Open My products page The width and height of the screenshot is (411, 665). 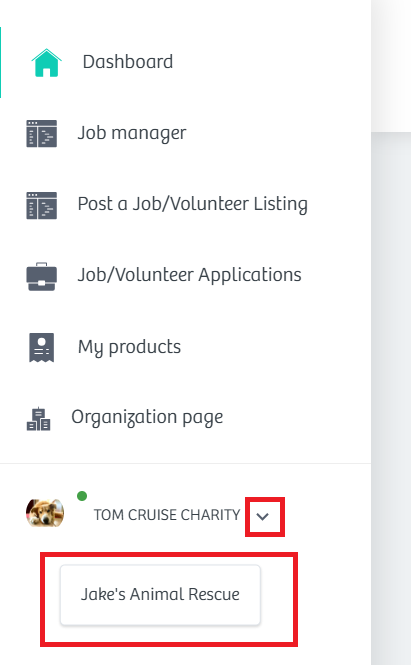click(129, 347)
